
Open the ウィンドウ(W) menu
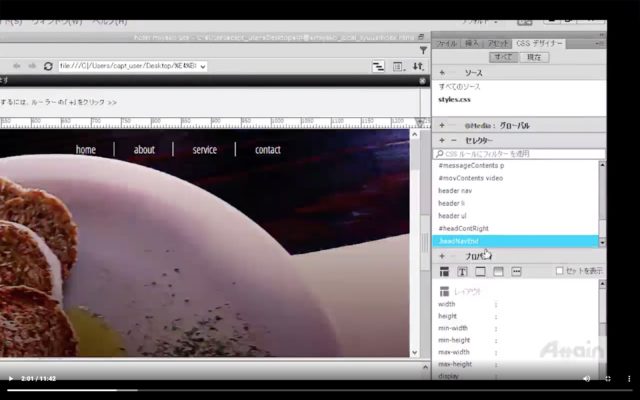[57, 22]
